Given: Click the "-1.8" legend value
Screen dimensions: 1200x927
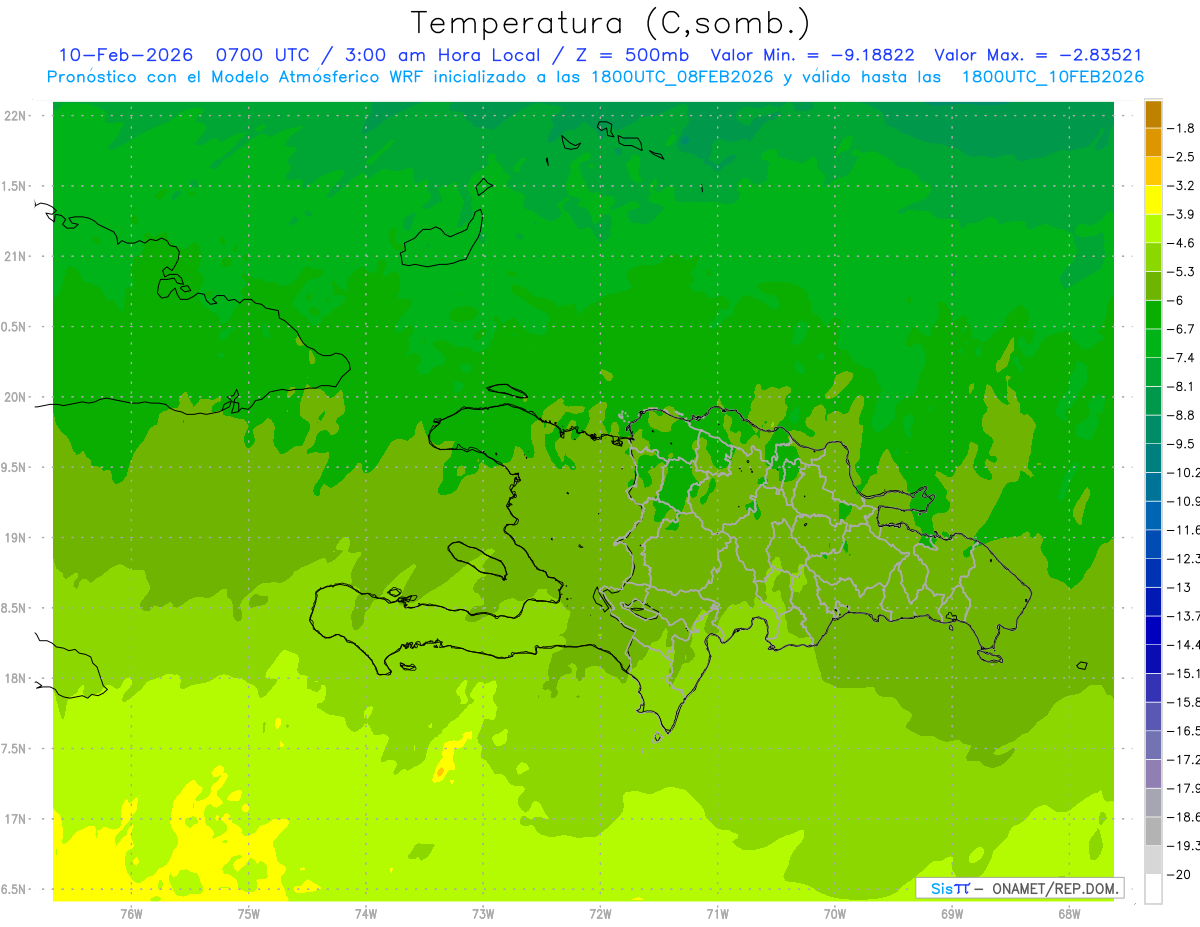Looking at the screenshot, I should 1182,128.
